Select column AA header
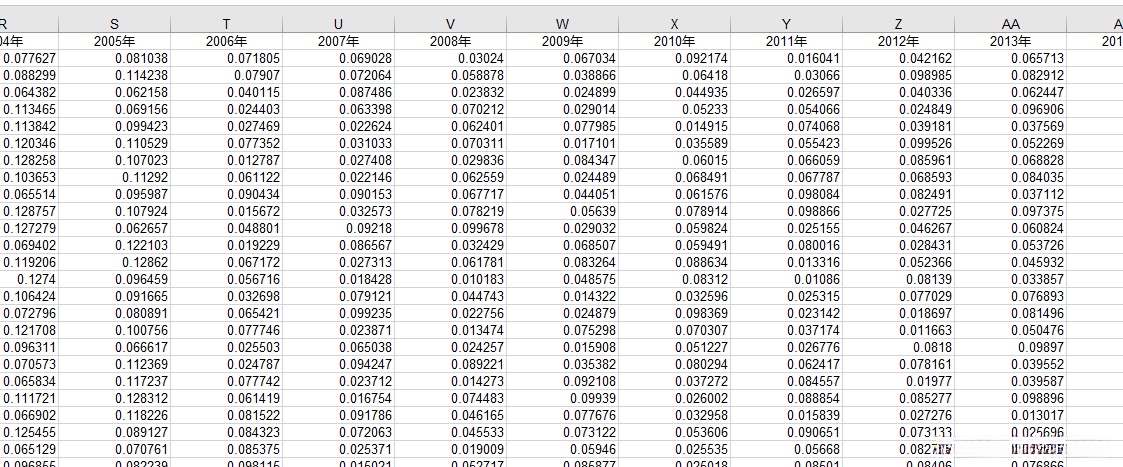 [1011, 24]
